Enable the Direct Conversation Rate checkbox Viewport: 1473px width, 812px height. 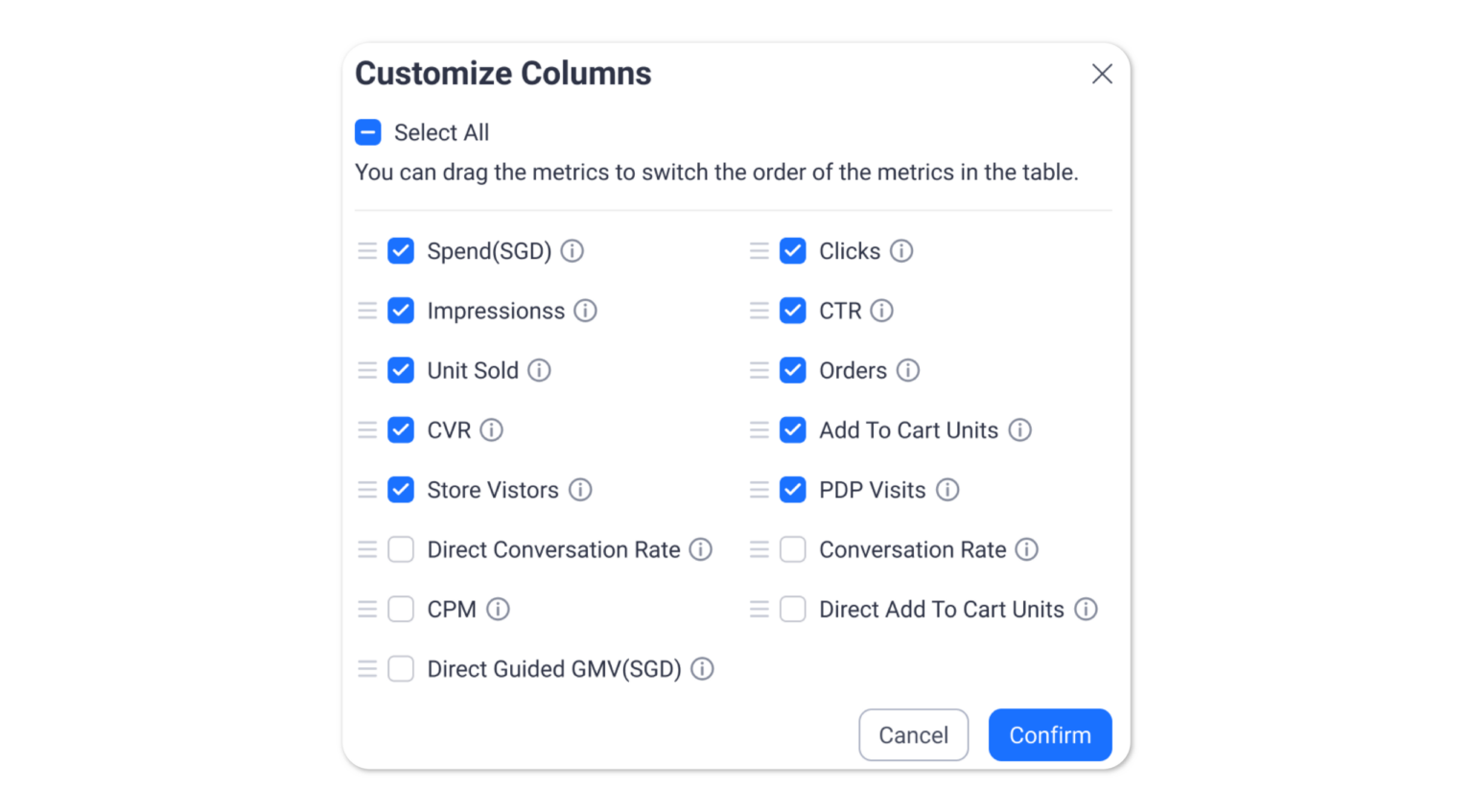click(x=401, y=549)
